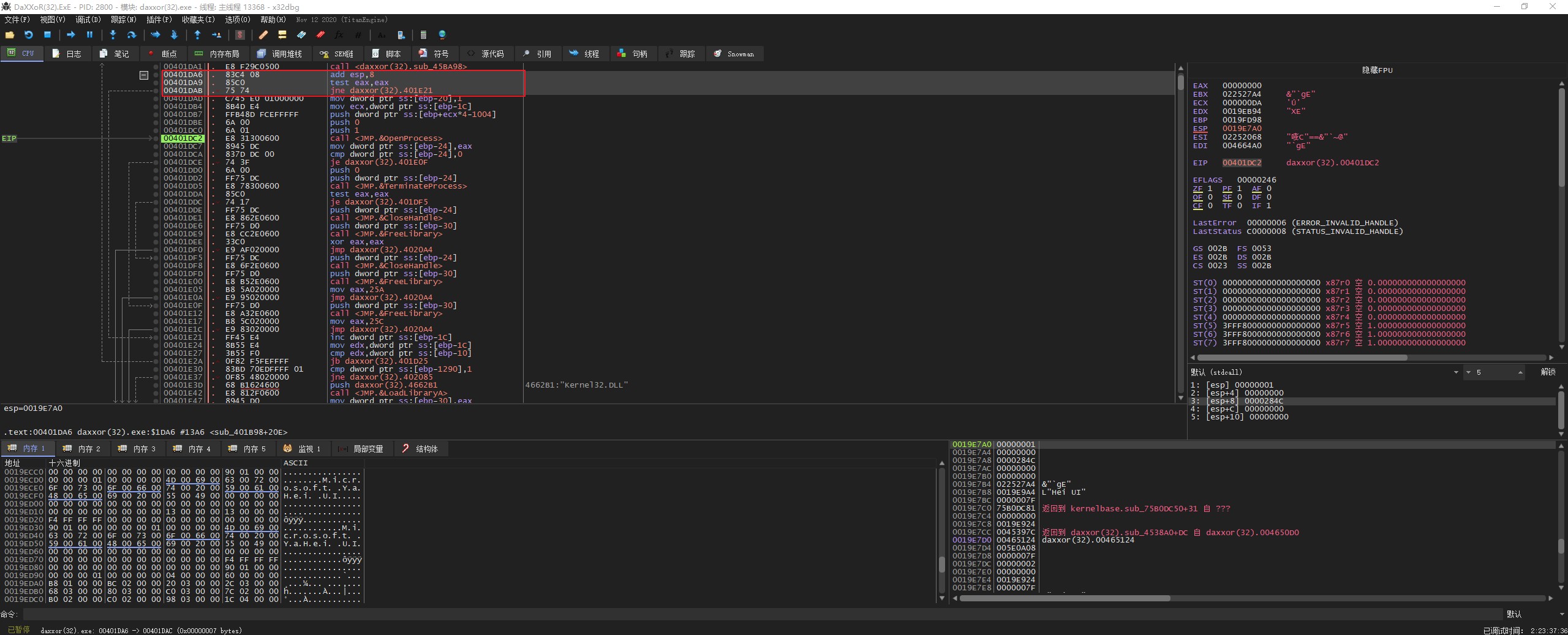This screenshot has height=635, width=1568.
Task: Click the registers panel horizontal scrollbar
Action: tap(1302, 358)
